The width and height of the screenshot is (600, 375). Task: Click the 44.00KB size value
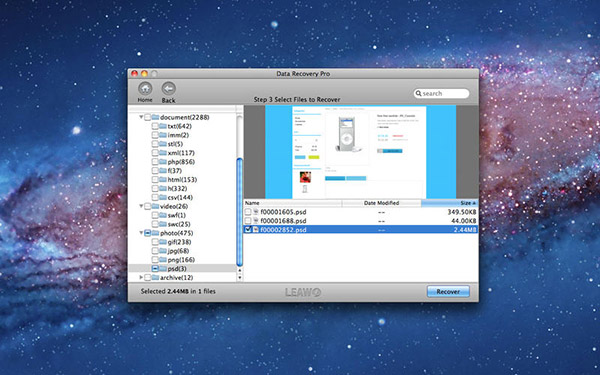[x=463, y=221]
